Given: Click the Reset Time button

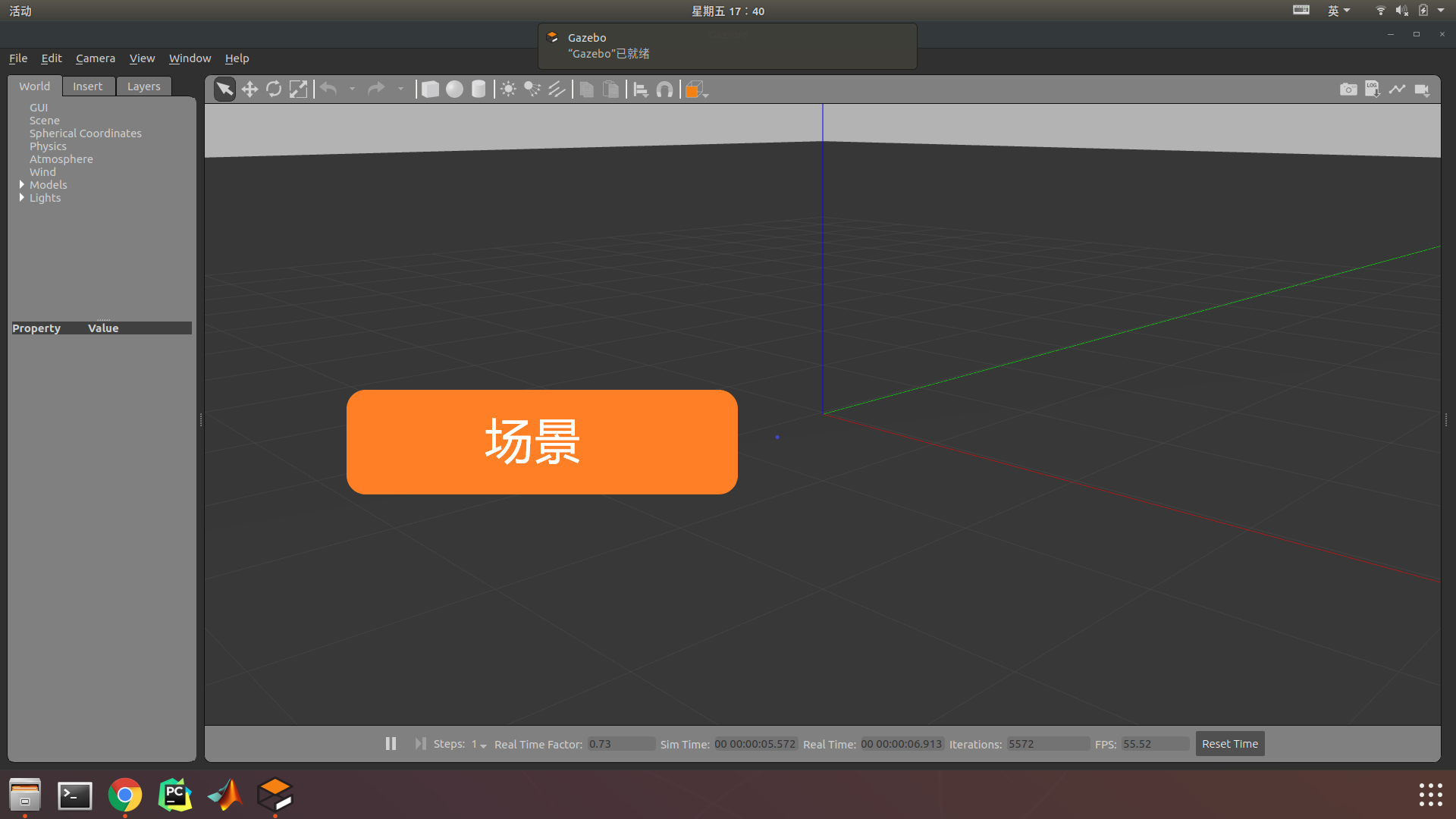Looking at the screenshot, I should click(x=1230, y=744).
